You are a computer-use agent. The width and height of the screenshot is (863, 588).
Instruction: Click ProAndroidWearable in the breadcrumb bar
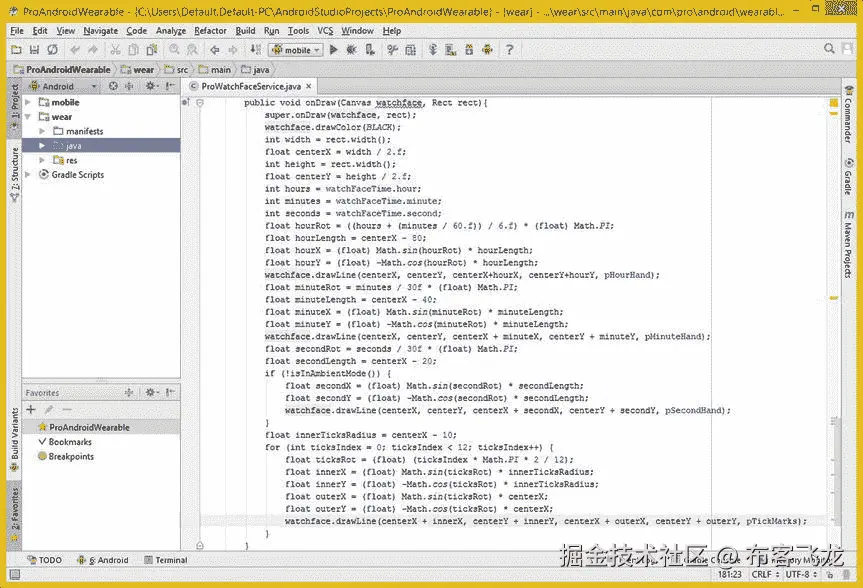tap(62, 70)
